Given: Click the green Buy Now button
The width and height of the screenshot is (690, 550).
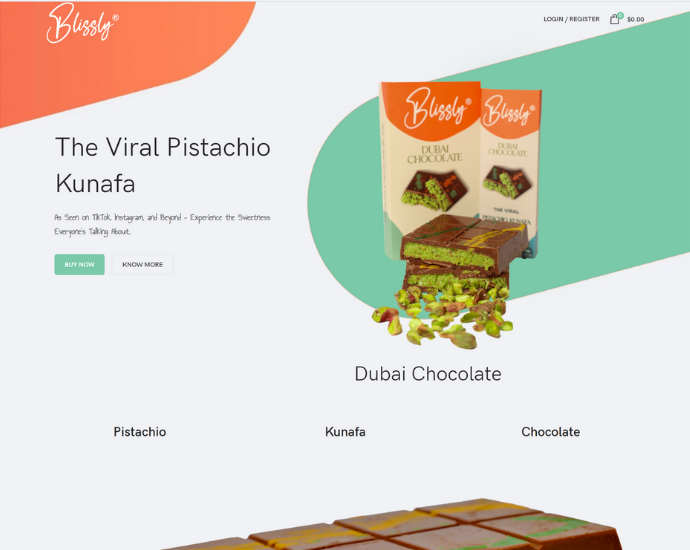Looking at the screenshot, I should pyautogui.click(x=80, y=264).
